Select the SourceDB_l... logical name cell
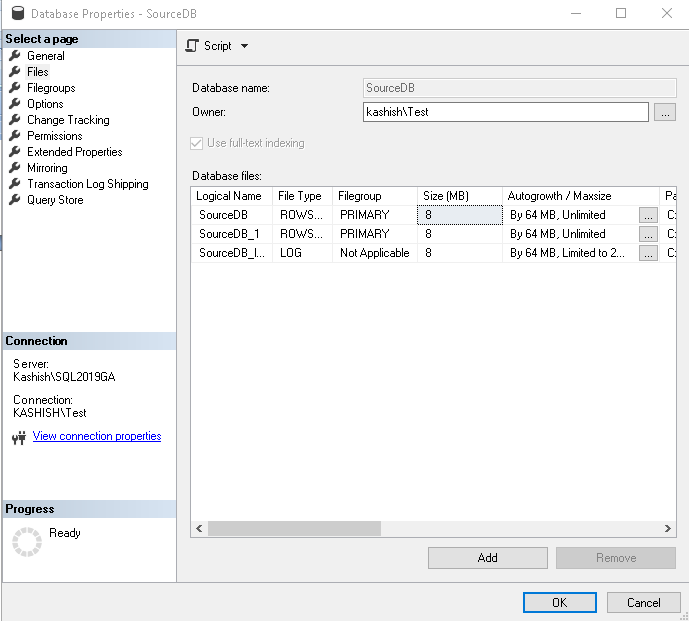Image resolution: width=689 pixels, height=621 pixels. pos(232,253)
